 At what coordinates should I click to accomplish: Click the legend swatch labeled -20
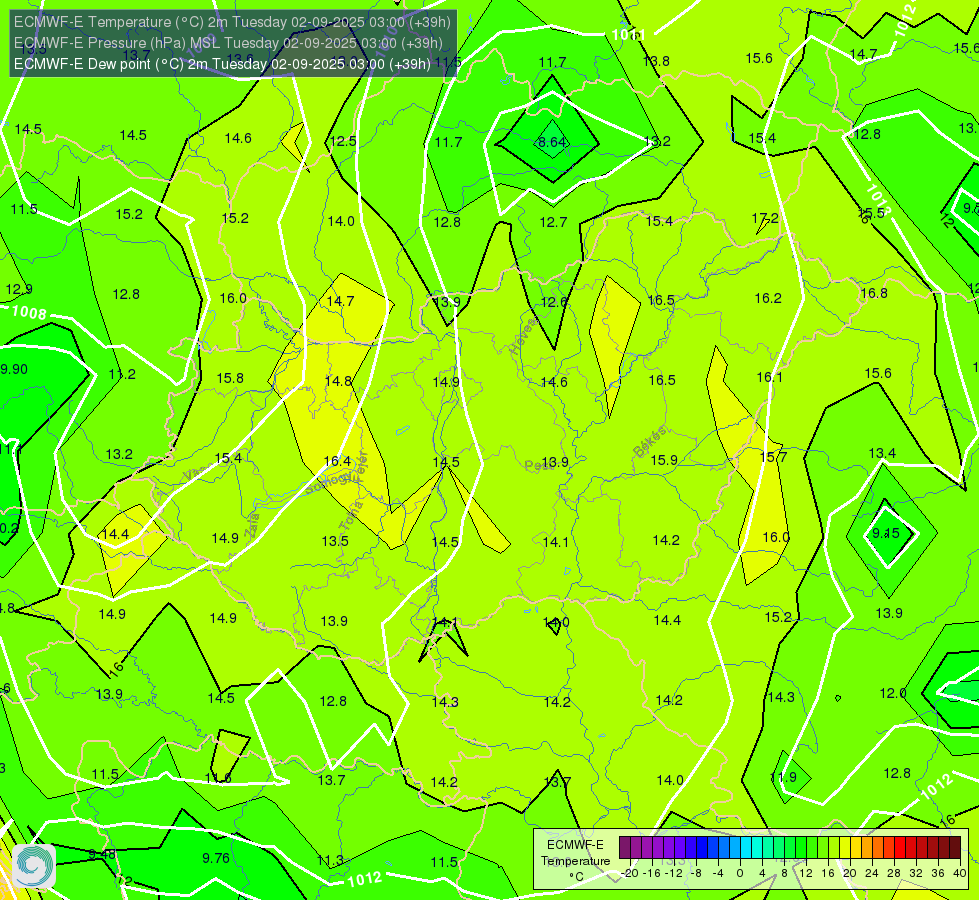click(x=625, y=848)
